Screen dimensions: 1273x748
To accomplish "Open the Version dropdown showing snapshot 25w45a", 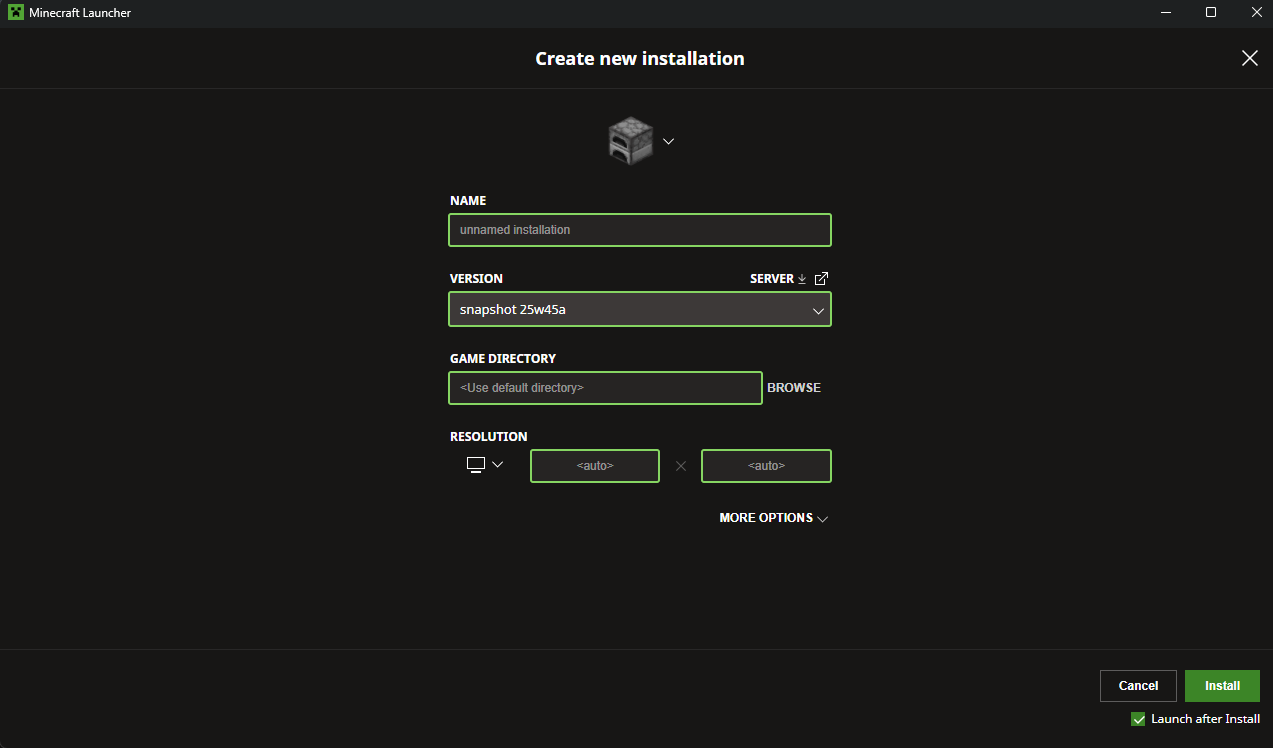I will [x=640, y=309].
